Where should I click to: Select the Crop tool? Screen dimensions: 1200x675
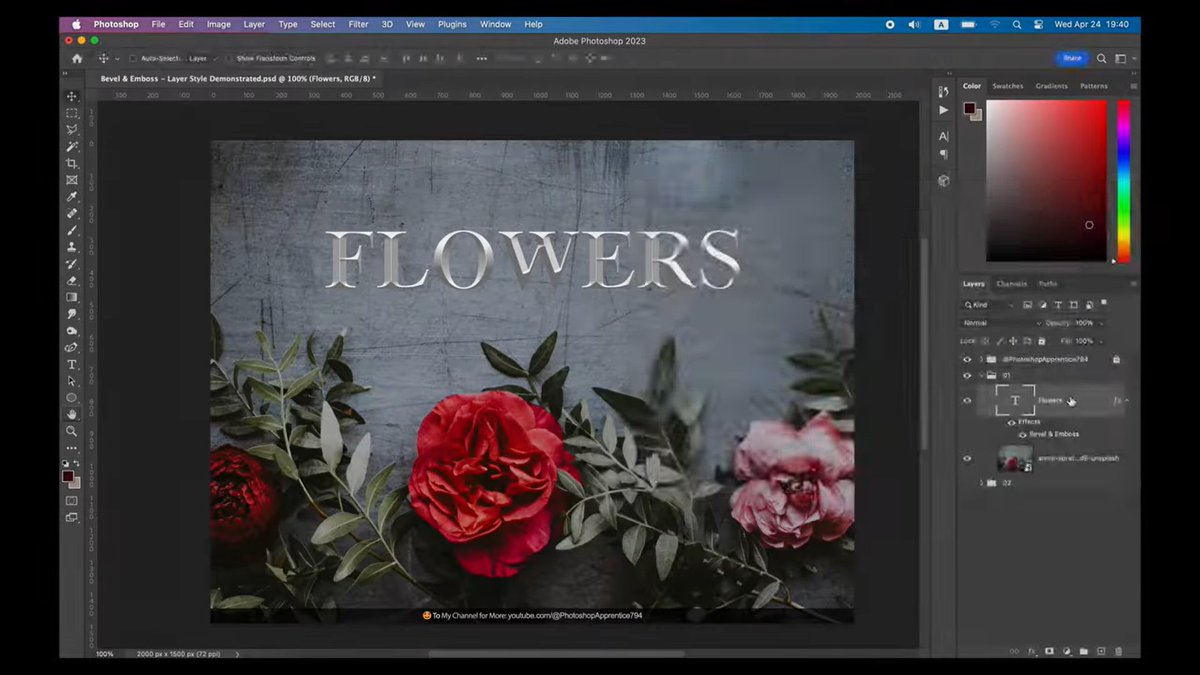click(x=72, y=163)
